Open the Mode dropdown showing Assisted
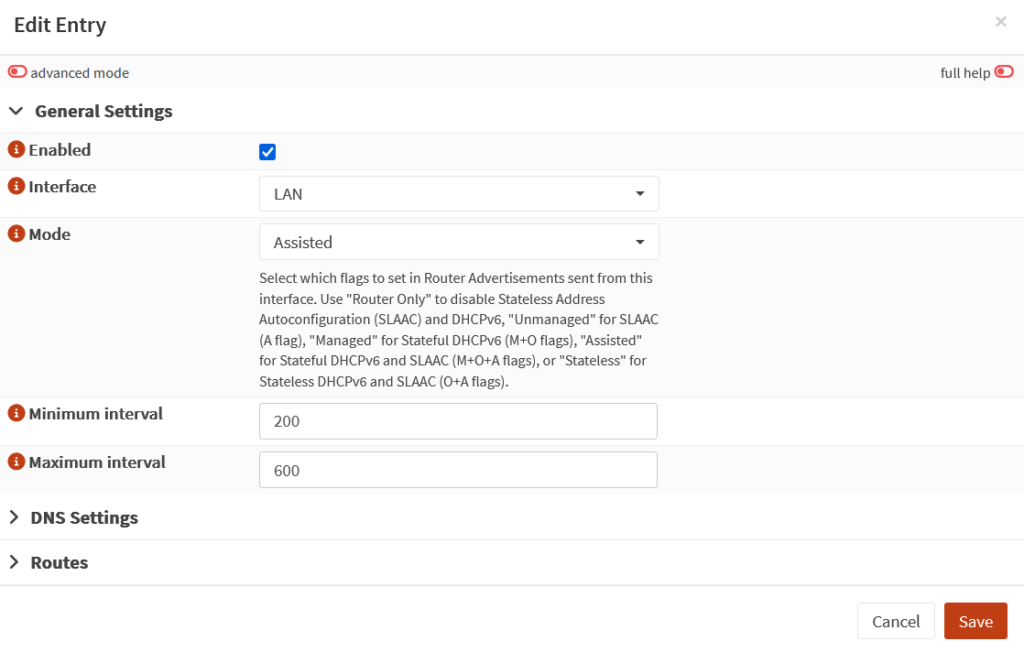This screenshot has width=1024, height=652. pos(458,242)
